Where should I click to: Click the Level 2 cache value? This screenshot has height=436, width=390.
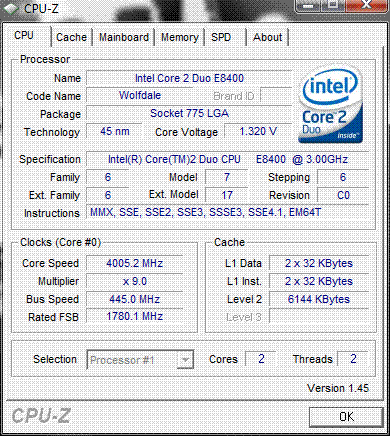click(319, 299)
